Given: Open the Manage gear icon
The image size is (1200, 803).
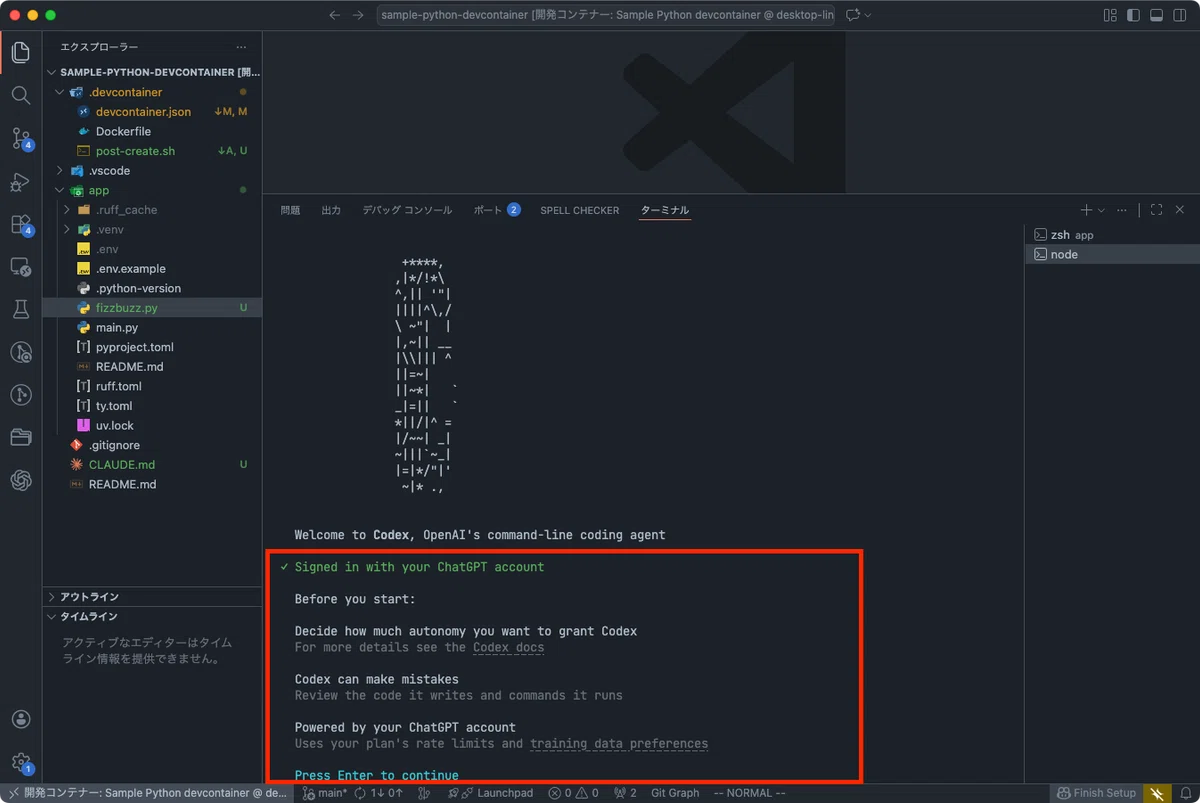Looking at the screenshot, I should tap(20, 763).
